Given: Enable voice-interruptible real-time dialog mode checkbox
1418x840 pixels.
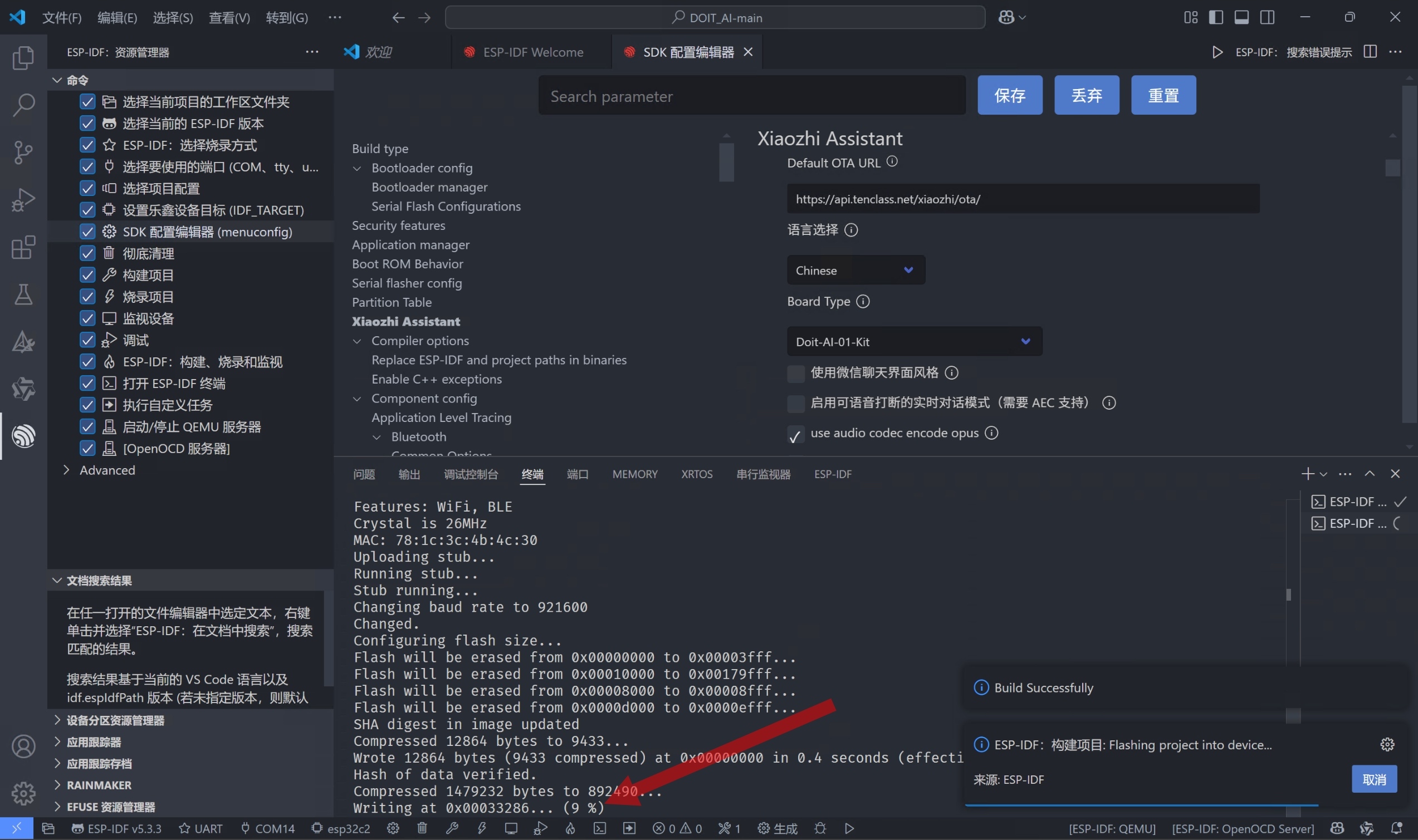Looking at the screenshot, I should point(796,403).
